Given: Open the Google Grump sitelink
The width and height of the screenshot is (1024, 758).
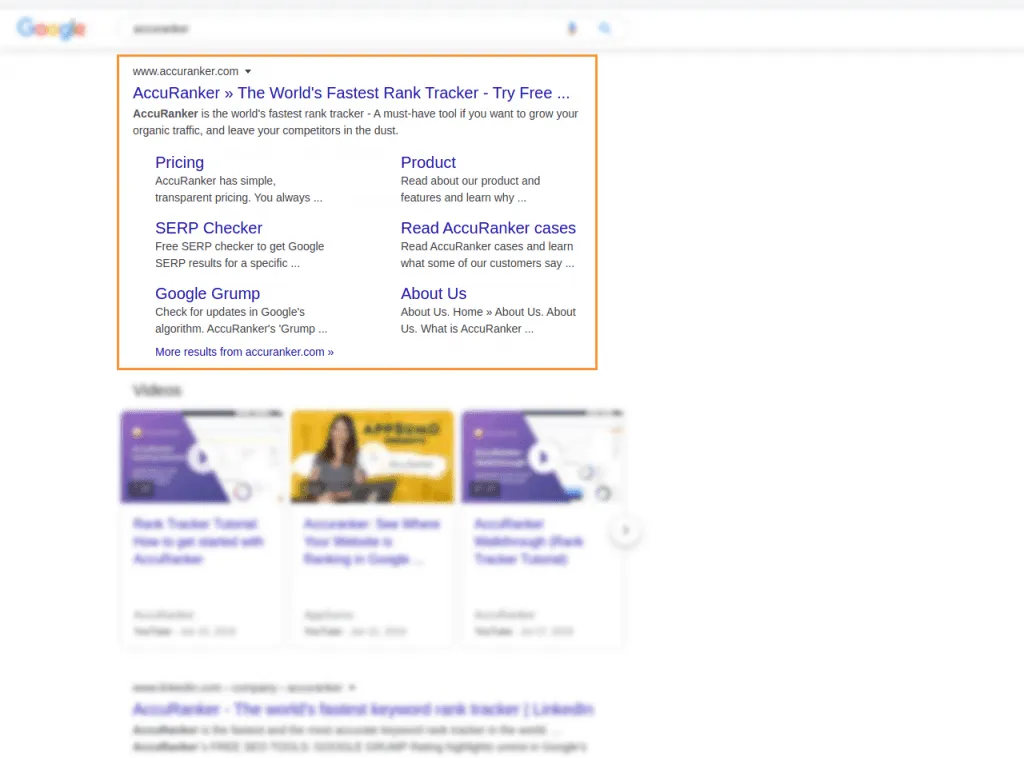Looking at the screenshot, I should (207, 293).
